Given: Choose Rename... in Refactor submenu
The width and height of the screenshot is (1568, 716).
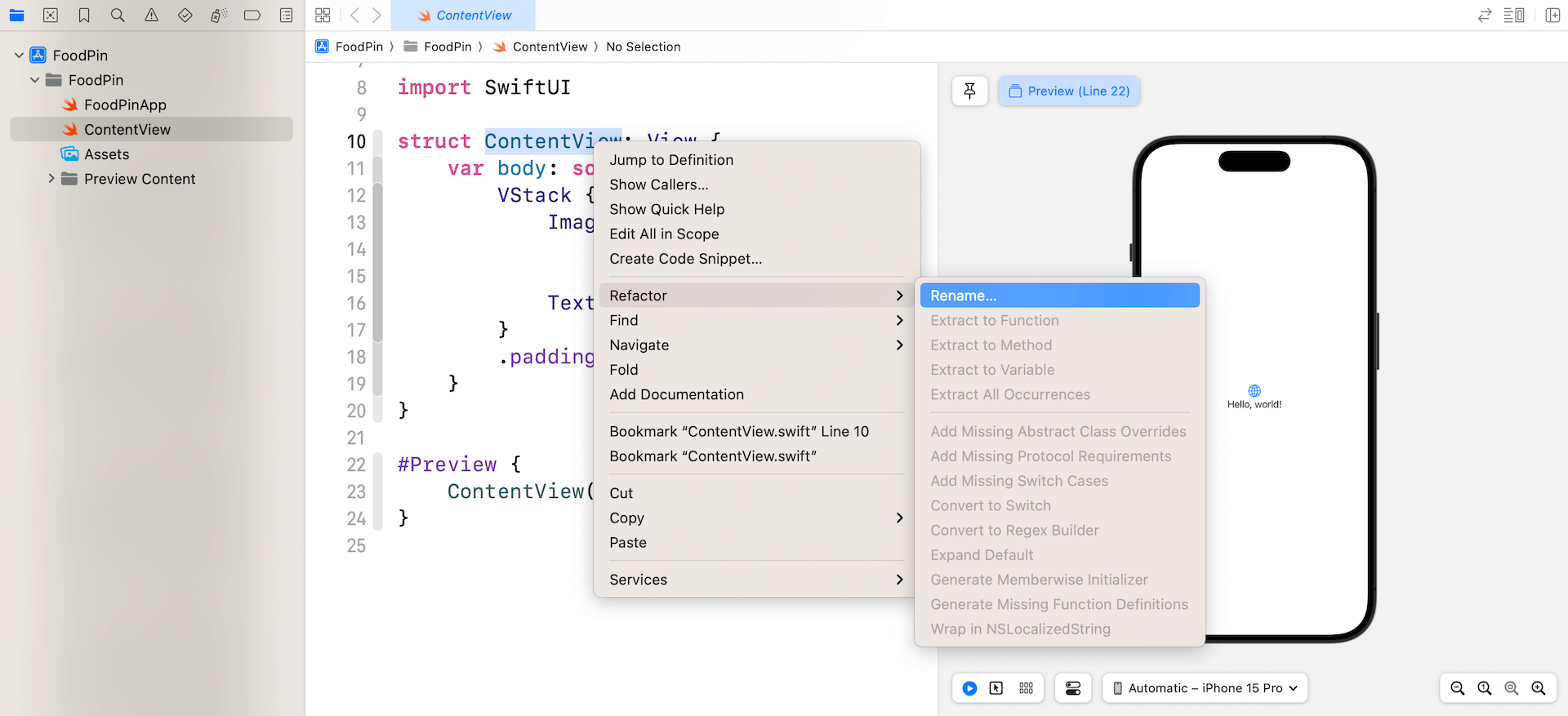Looking at the screenshot, I should pos(1060,296).
